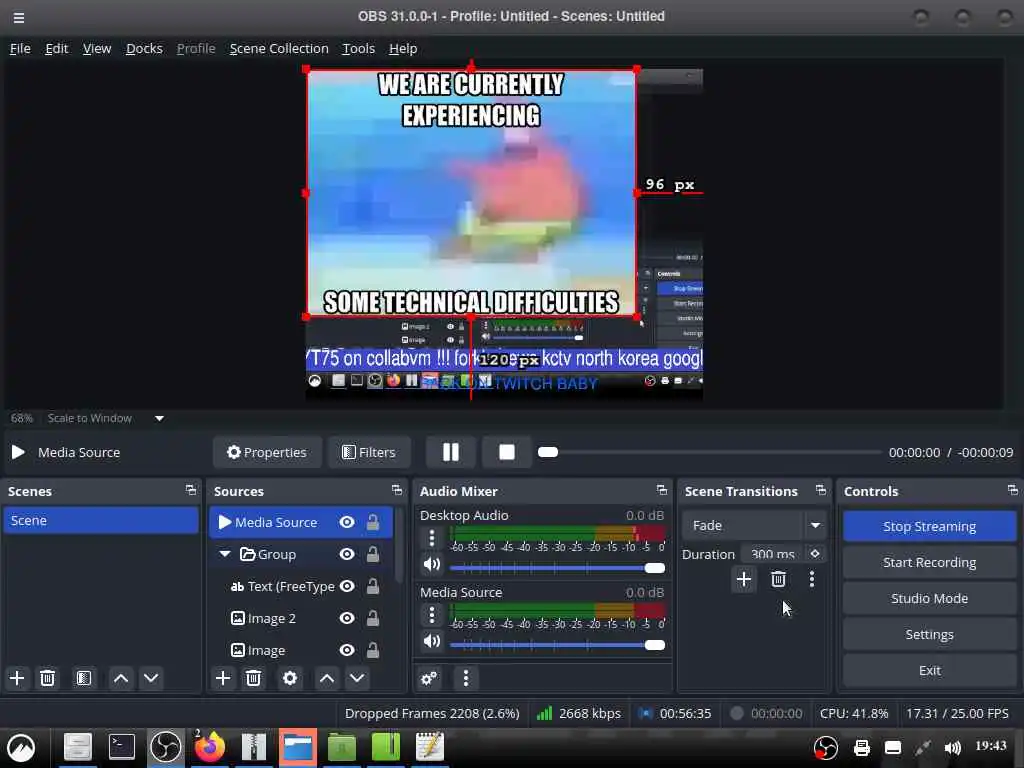Add a new scene with plus icon
The height and width of the screenshot is (768, 1024).
point(17,678)
